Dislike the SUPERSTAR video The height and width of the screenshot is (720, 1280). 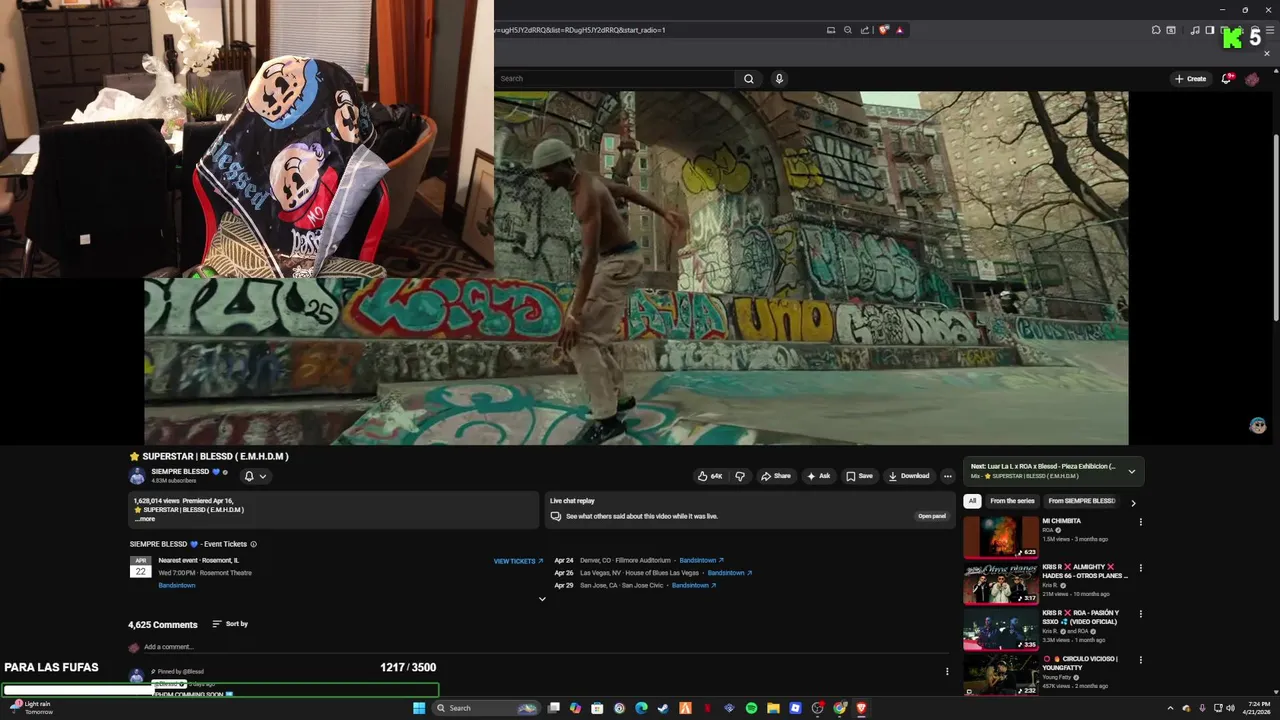click(x=740, y=476)
